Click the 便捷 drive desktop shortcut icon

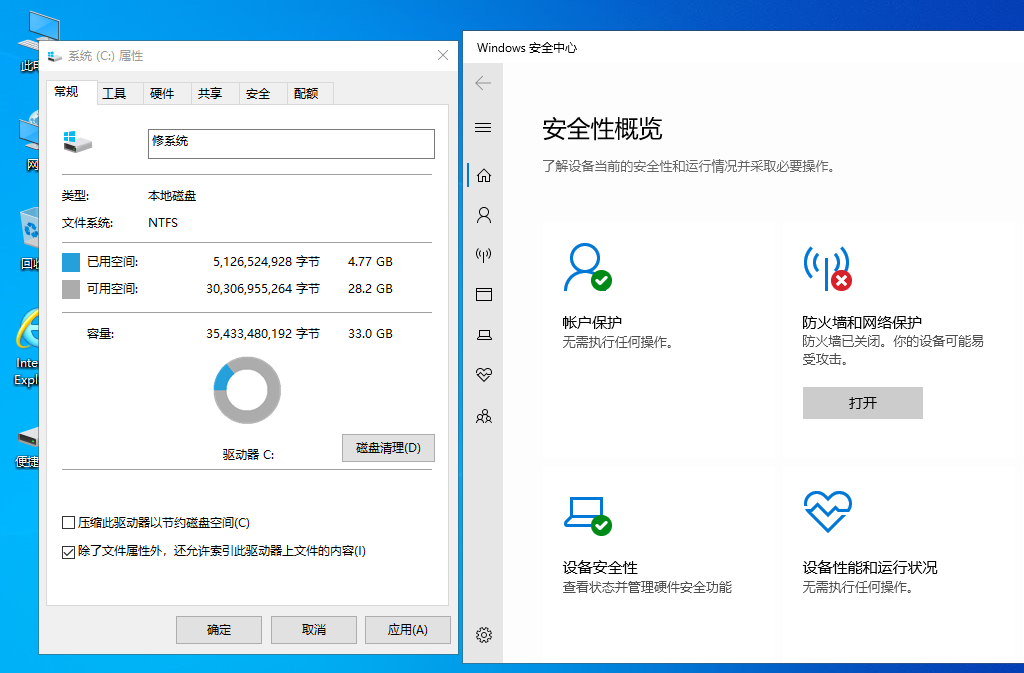(28, 436)
